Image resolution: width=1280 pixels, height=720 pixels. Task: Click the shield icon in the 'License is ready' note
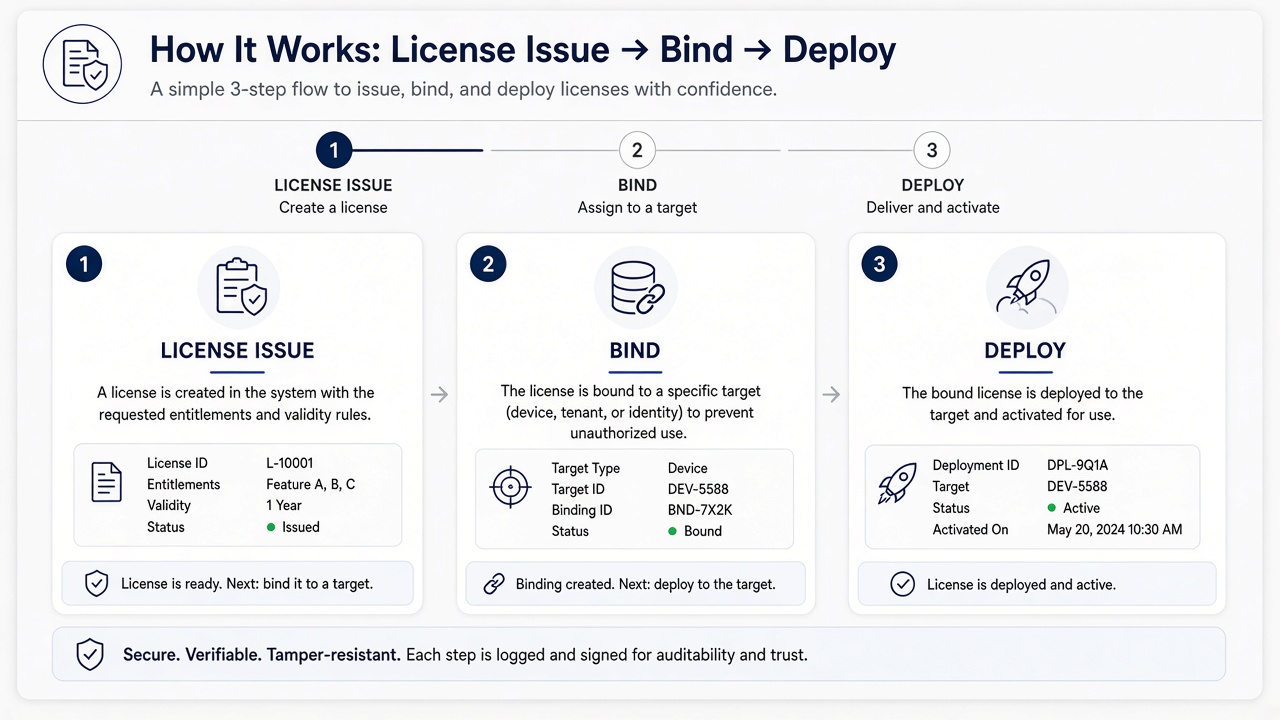[x=96, y=583]
